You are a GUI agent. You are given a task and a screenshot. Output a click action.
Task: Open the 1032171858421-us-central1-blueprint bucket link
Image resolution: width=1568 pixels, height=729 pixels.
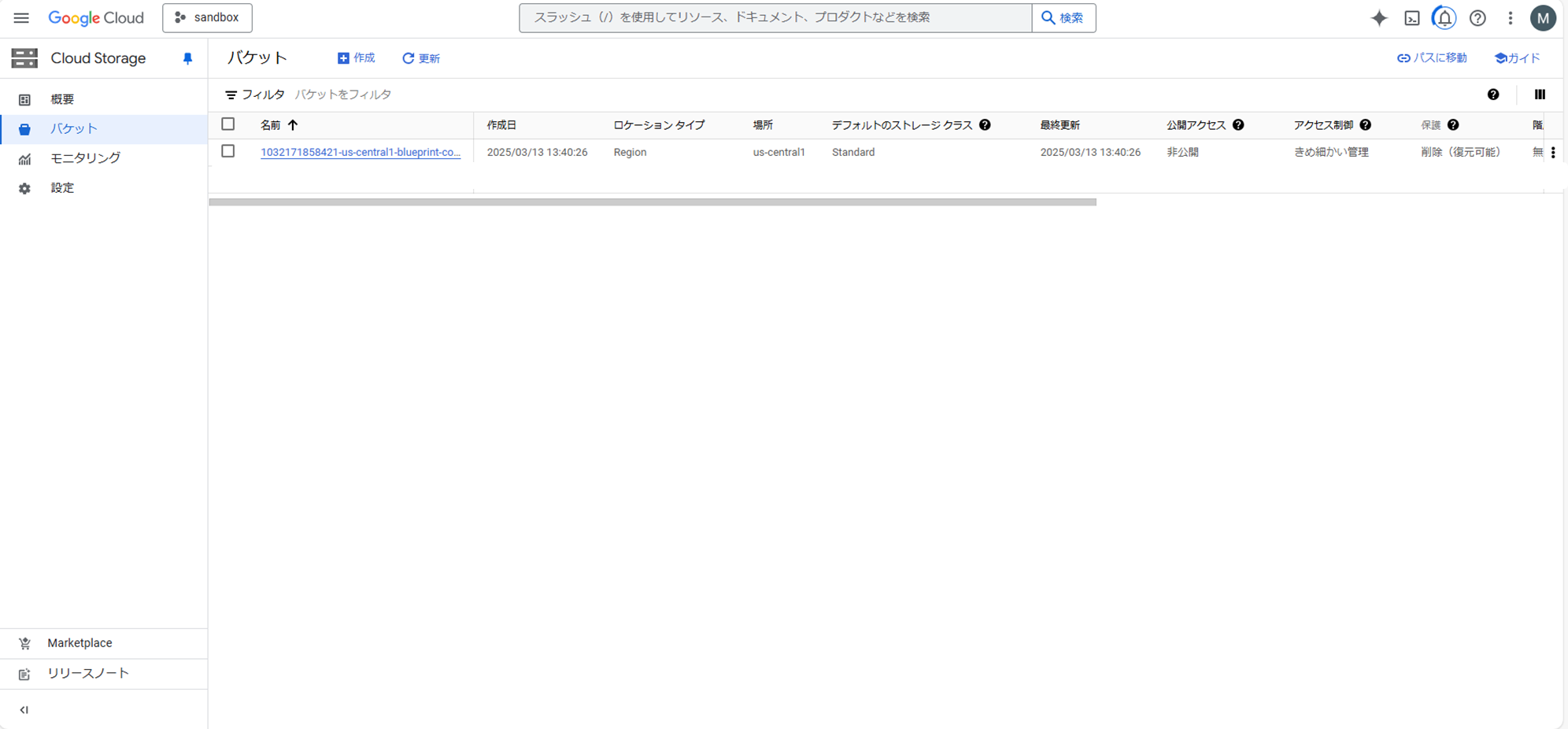pyautogui.click(x=361, y=152)
